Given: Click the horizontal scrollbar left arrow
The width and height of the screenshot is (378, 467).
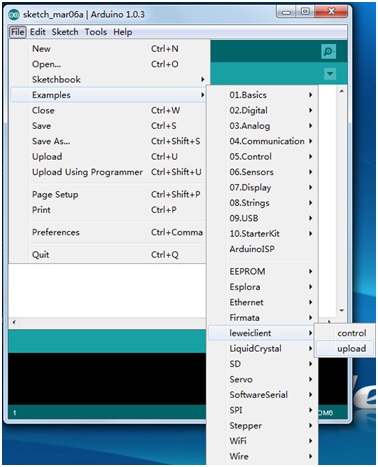Looking at the screenshot, I should click(14, 322).
